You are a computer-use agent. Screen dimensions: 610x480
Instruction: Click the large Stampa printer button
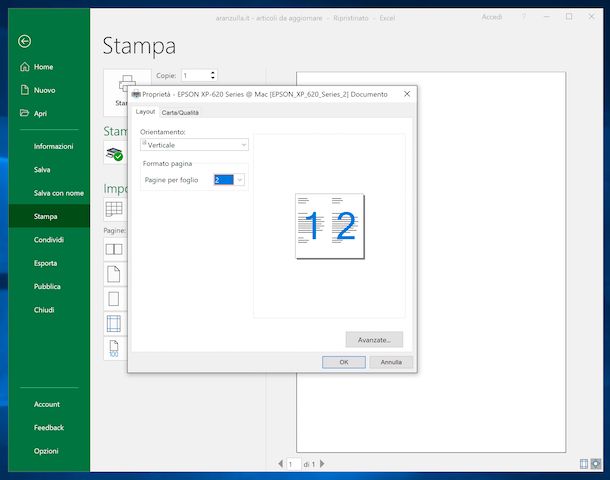[116, 93]
